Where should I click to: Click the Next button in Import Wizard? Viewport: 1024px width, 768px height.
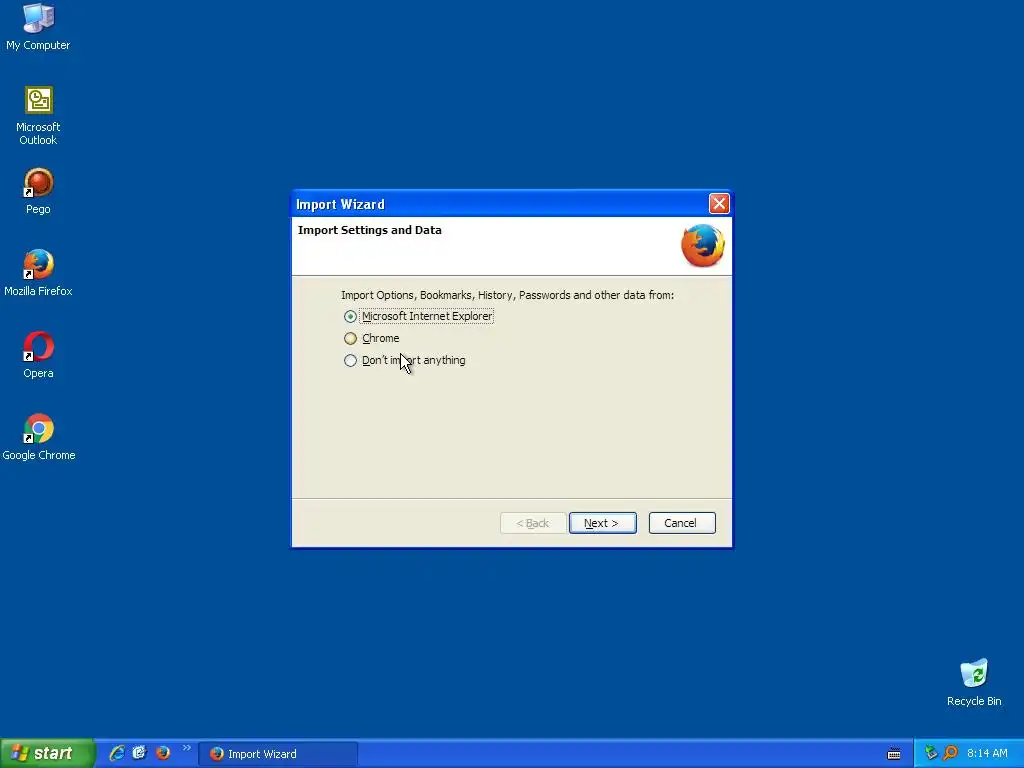pos(602,523)
